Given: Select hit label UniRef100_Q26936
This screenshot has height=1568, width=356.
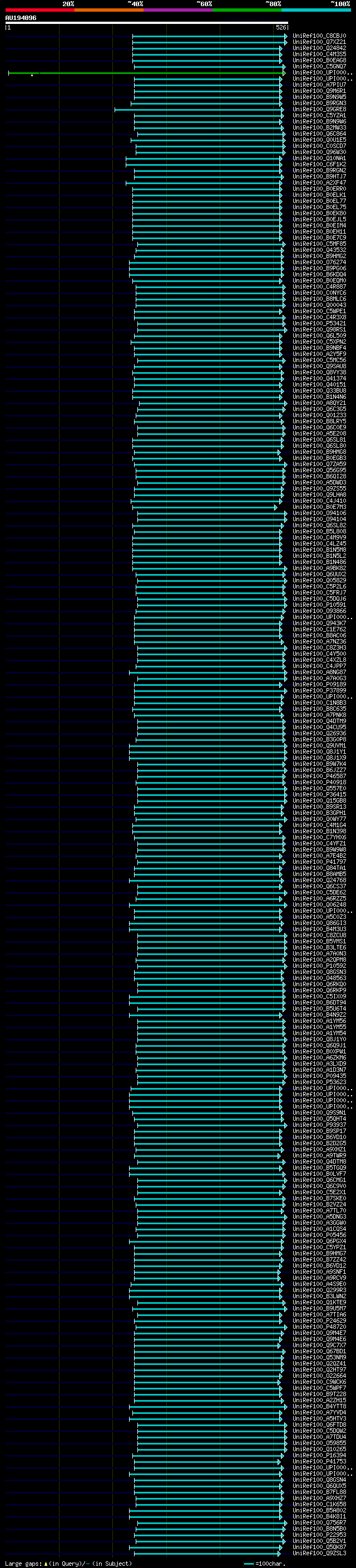Looking at the screenshot, I should [319, 734].
